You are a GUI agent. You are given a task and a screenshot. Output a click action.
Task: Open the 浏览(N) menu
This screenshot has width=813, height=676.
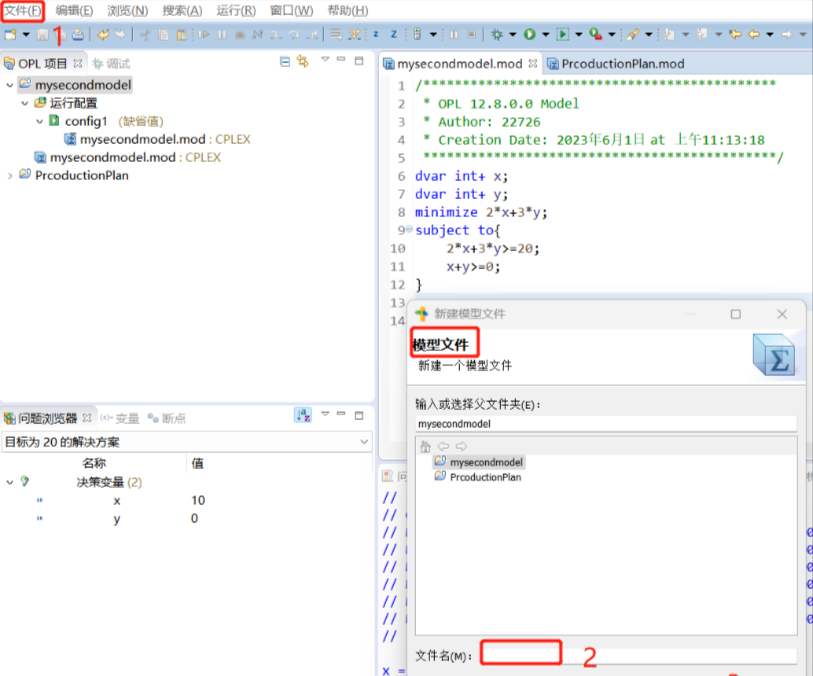[128, 10]
